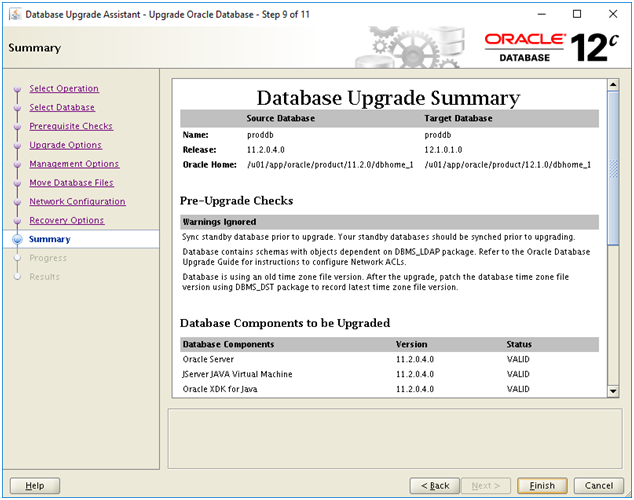This screenshot has height=500, width=634.
Task: Click the Version column header
Action: point(412,344)
